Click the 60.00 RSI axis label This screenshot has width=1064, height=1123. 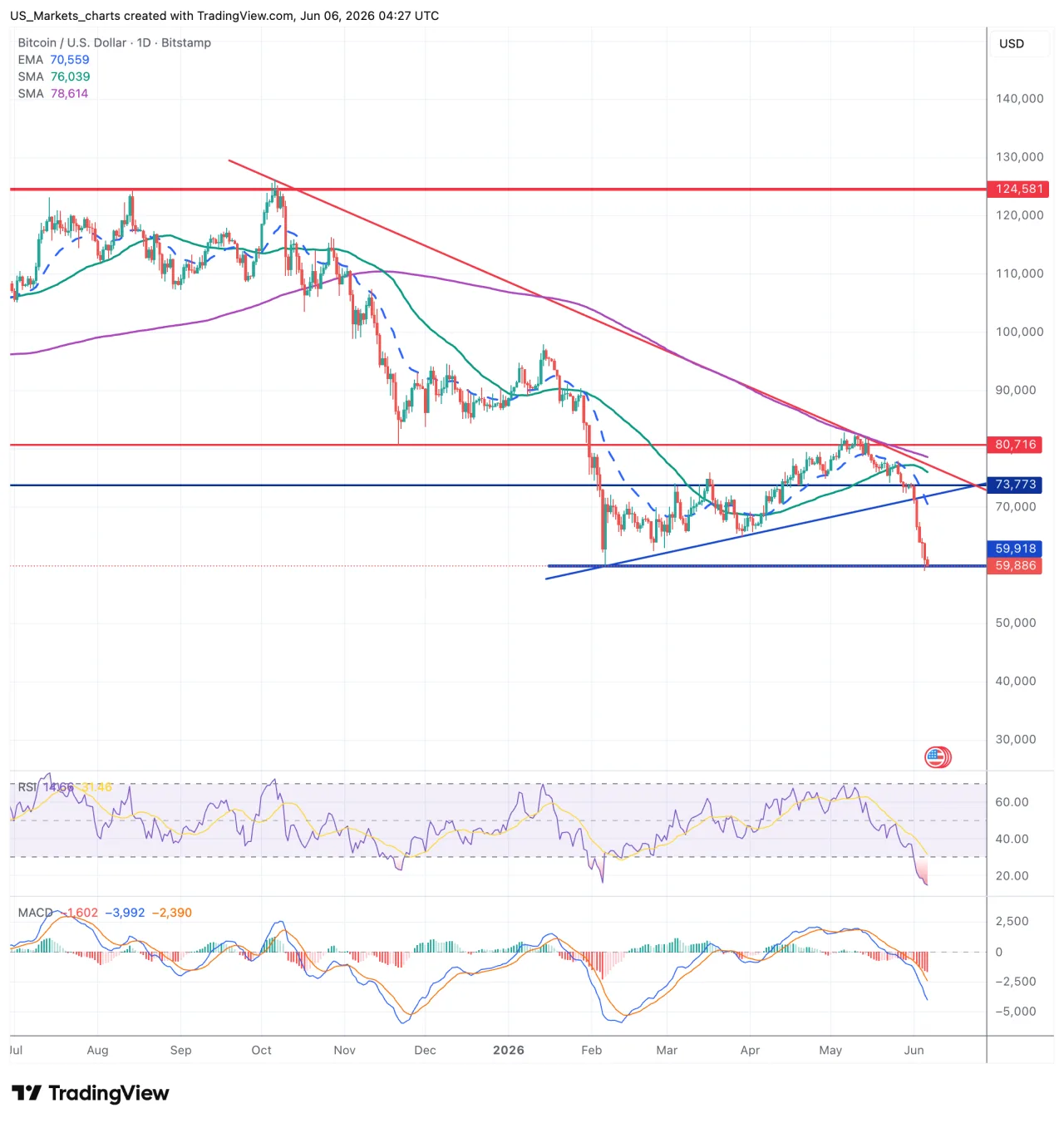(x=1012, y=802)
